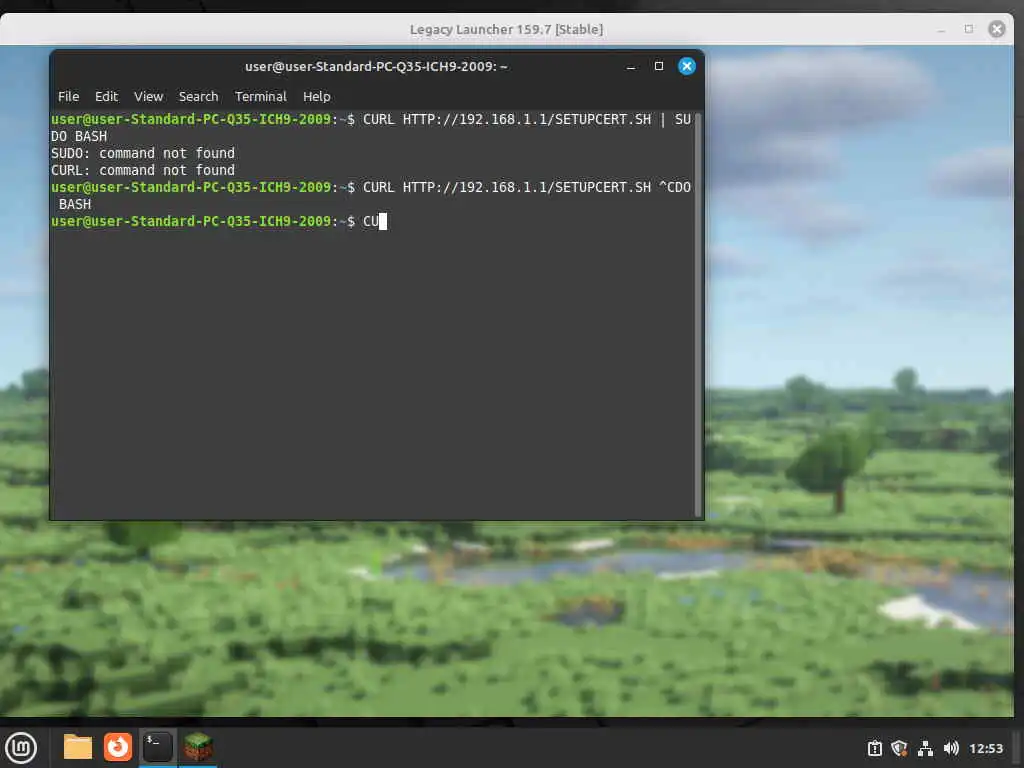The width and height of the screenshot is (1024, 768).
Task: Close the terminal window
Action: pos(686,66)
